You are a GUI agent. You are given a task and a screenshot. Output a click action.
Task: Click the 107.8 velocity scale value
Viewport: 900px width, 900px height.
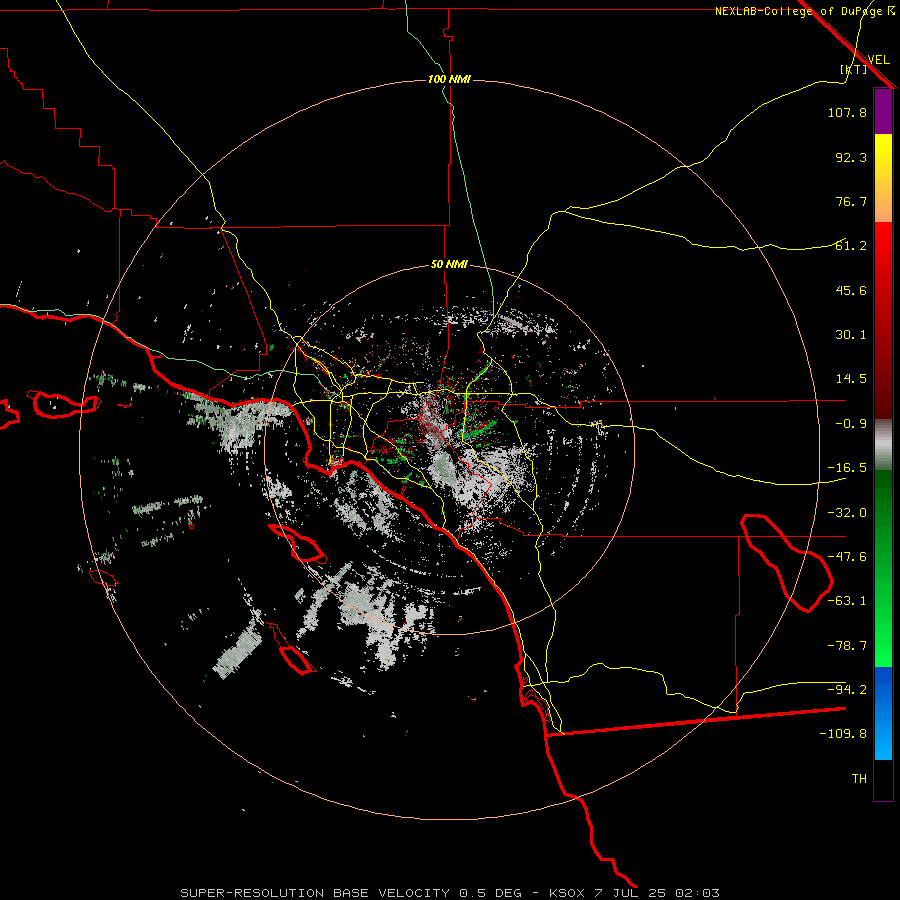[x=847, y=112]
